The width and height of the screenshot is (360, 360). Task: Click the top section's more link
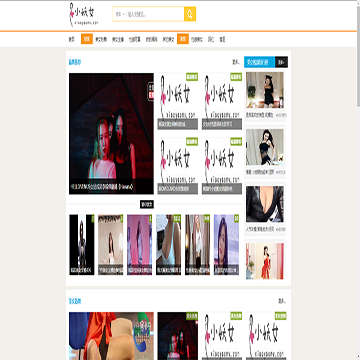(x=236, y=62)
